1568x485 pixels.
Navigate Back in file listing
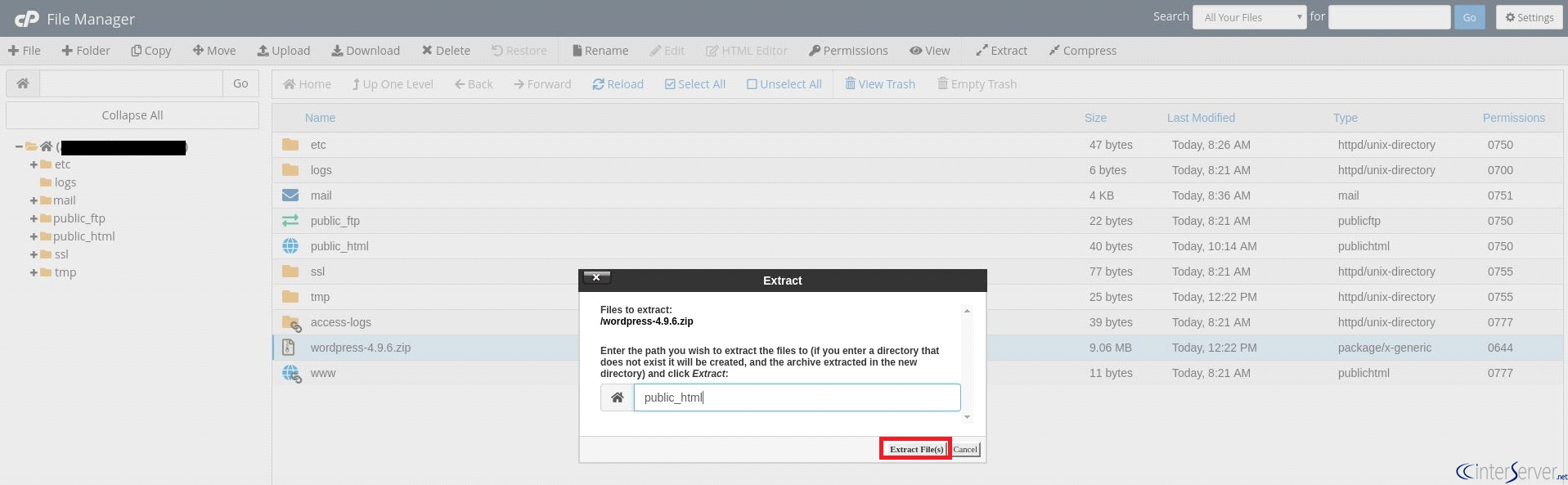pyautogui.click(x=474, y=84)
